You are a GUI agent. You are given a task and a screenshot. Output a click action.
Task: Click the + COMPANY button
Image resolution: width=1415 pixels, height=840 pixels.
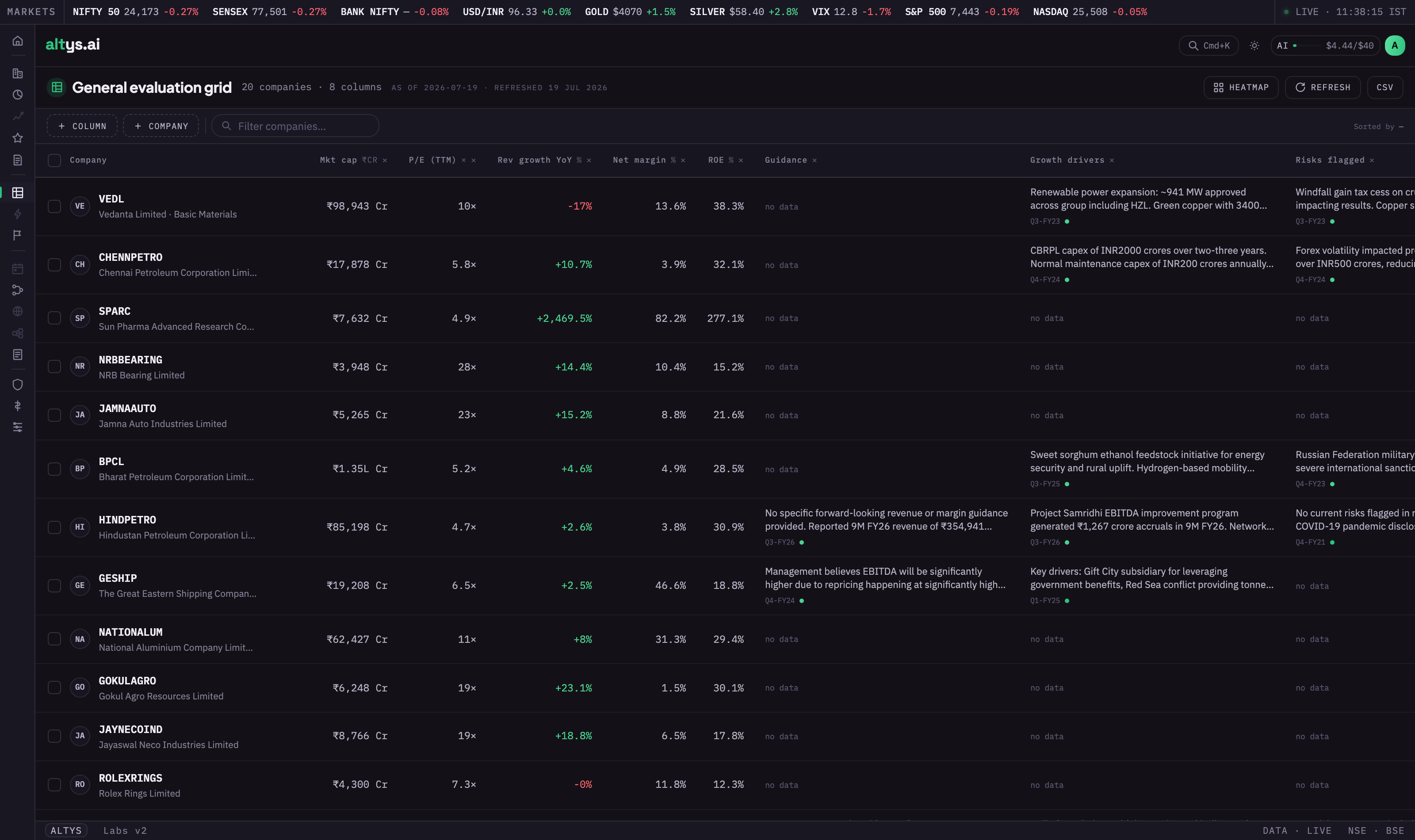coord(161,126)
